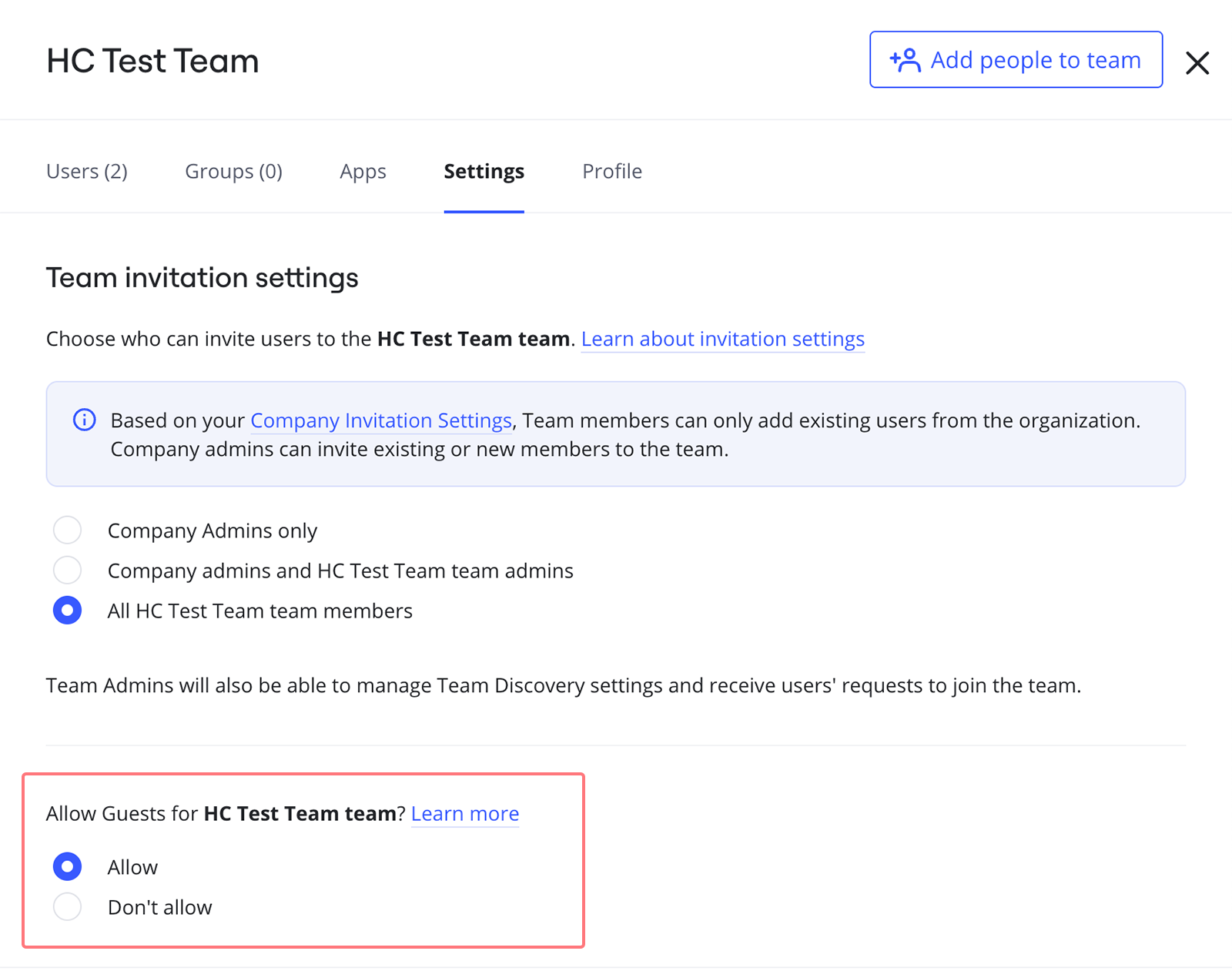The image size is (1232, 971).
Task: Go to the Apps tab
Action: [x=363, y=171]
